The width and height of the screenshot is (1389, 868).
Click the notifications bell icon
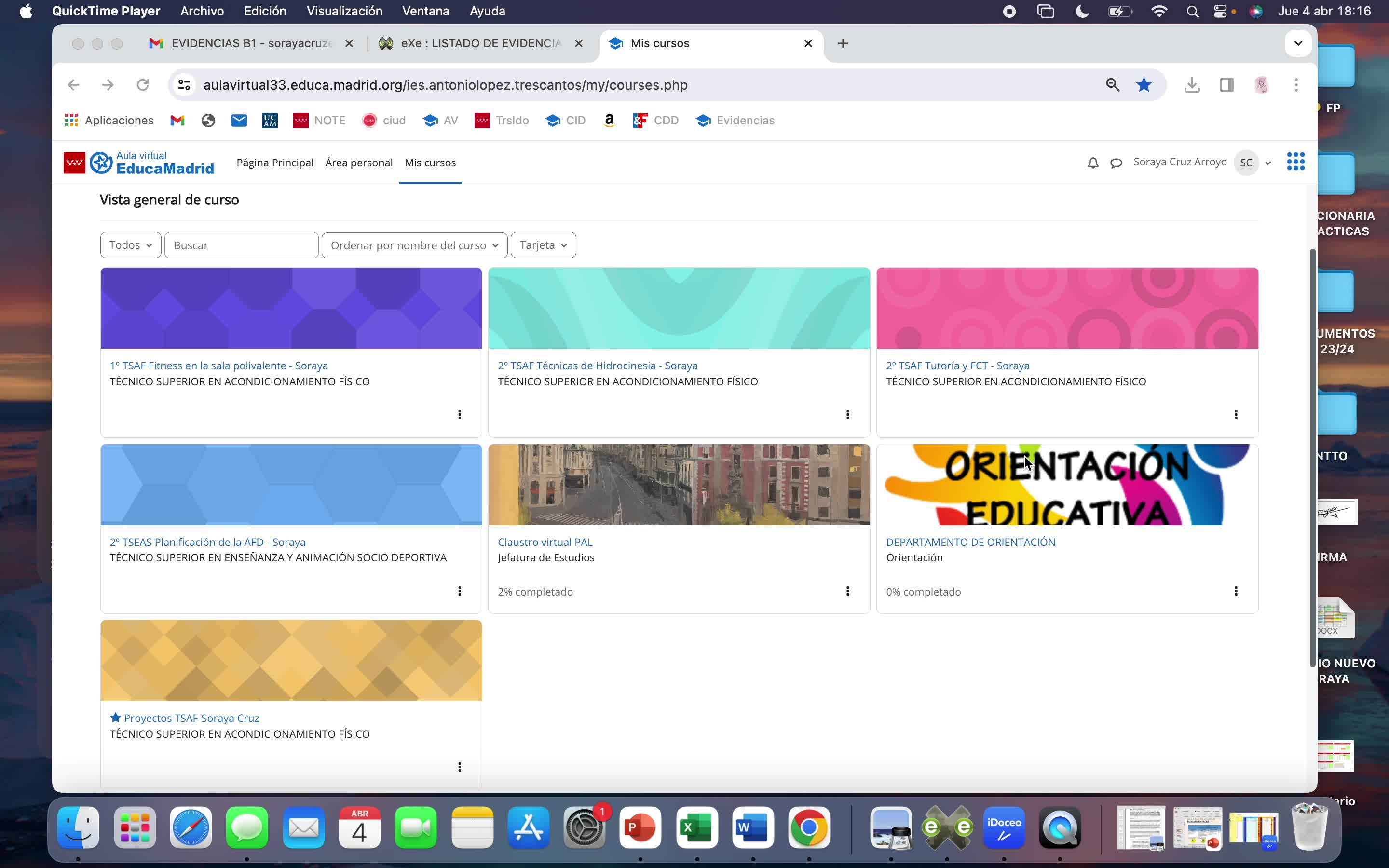(x=1093, y=163)
